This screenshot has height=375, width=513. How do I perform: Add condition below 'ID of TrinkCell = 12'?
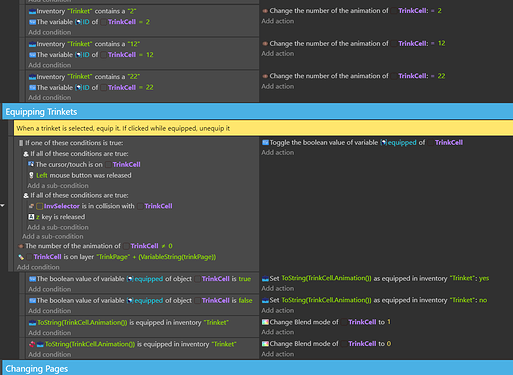tap(50, 65)
